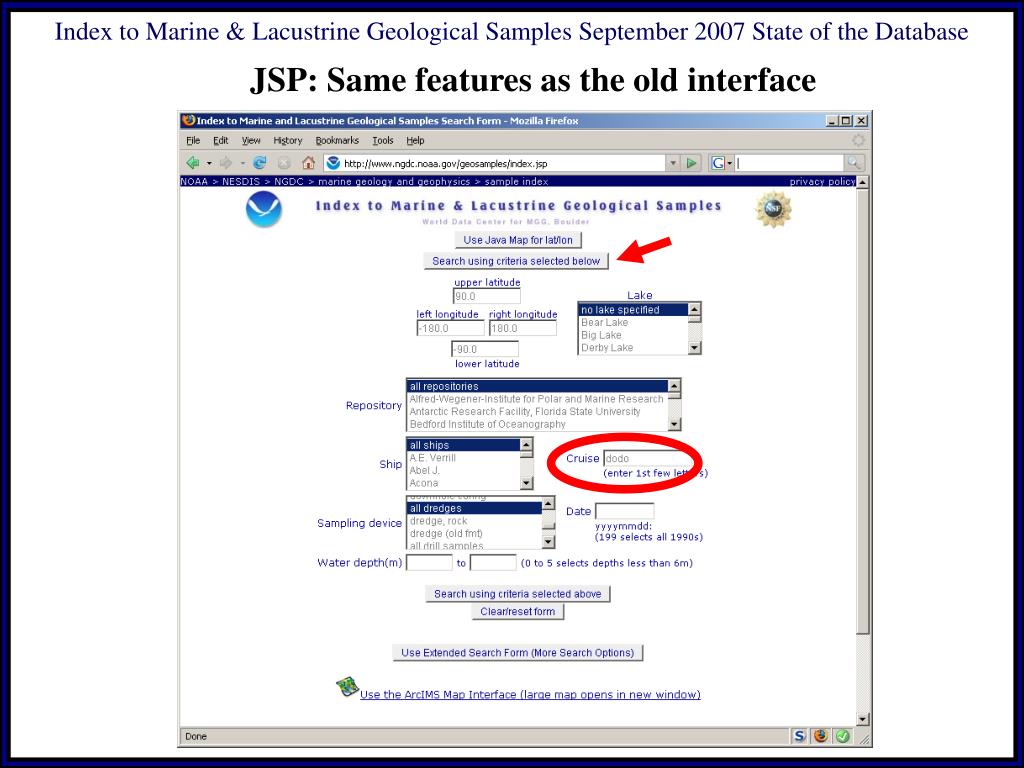The width and height of the screenshot is (1024, 768).
Task: Click the Sampling device list down arrow
Action: 548,541
